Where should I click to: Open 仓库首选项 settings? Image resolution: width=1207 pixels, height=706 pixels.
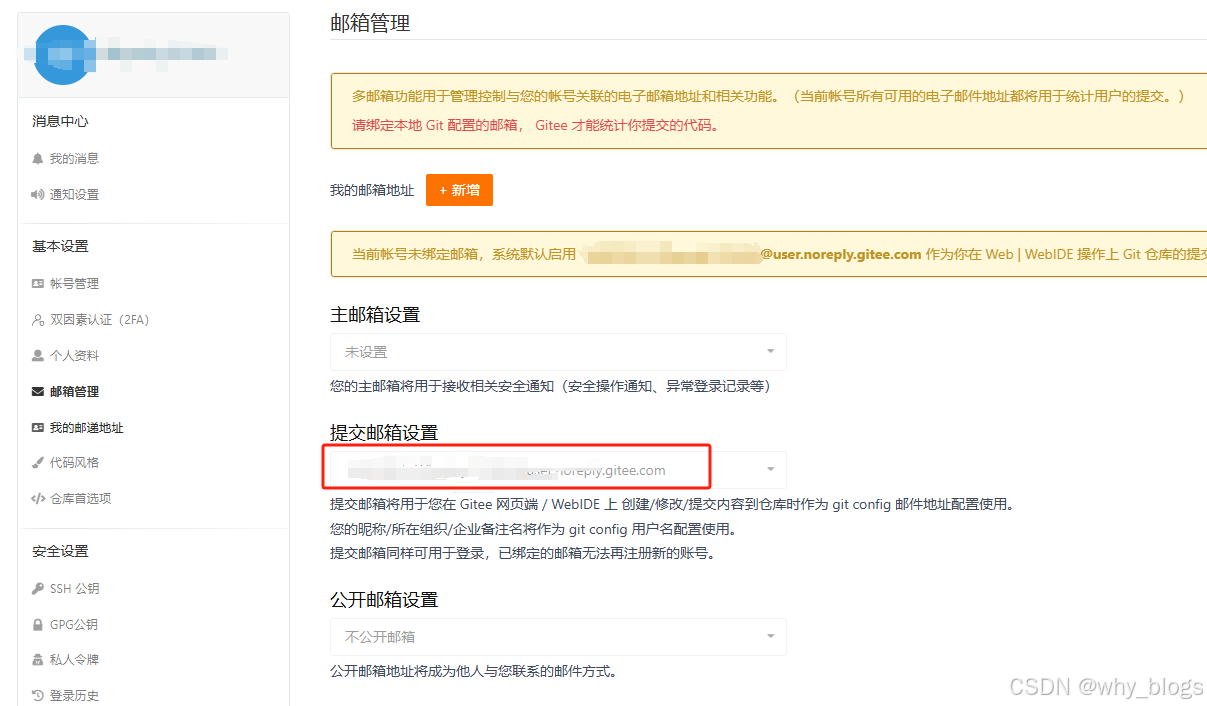80,499
